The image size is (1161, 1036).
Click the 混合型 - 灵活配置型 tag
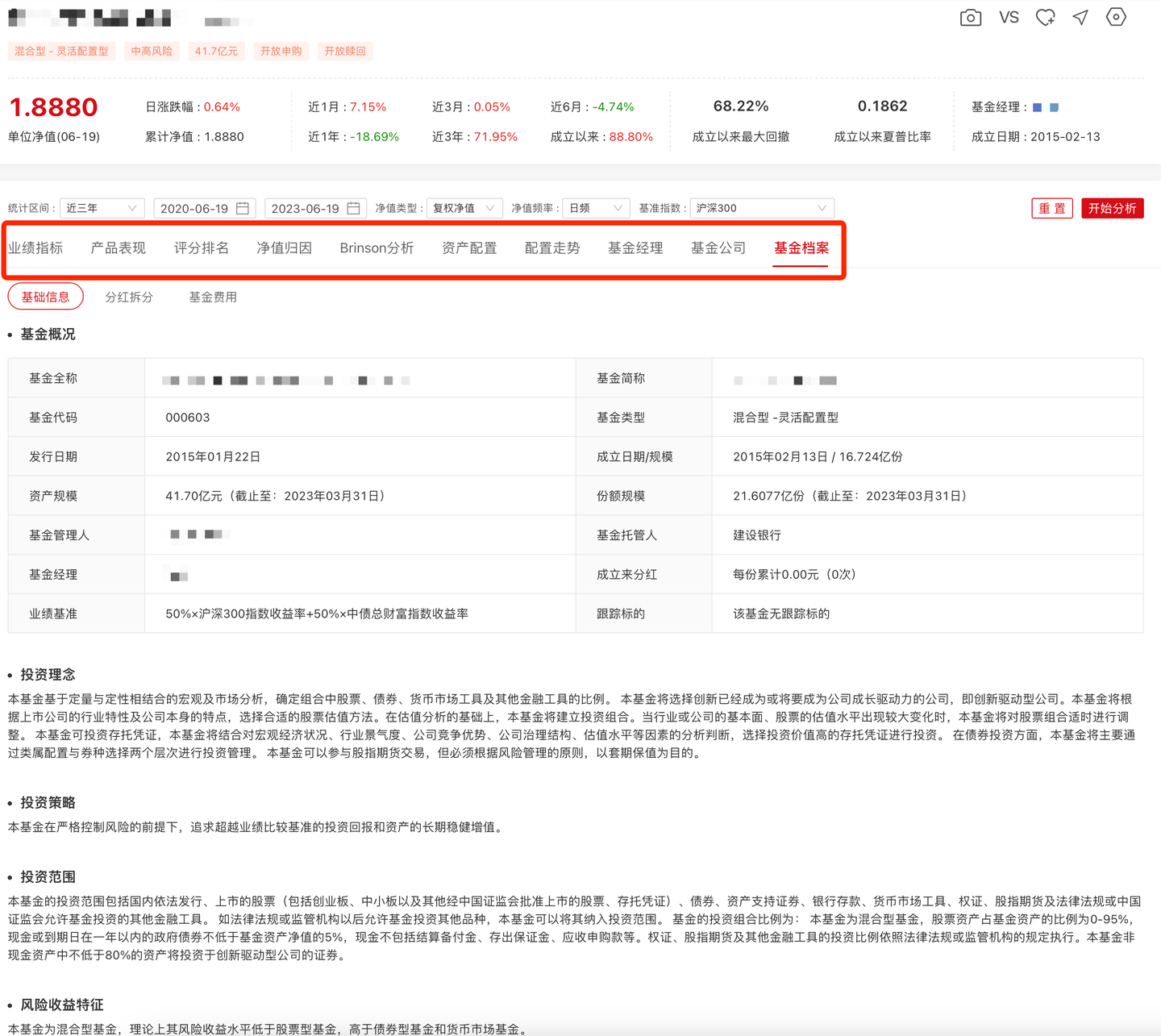click(x=61, y=50)
